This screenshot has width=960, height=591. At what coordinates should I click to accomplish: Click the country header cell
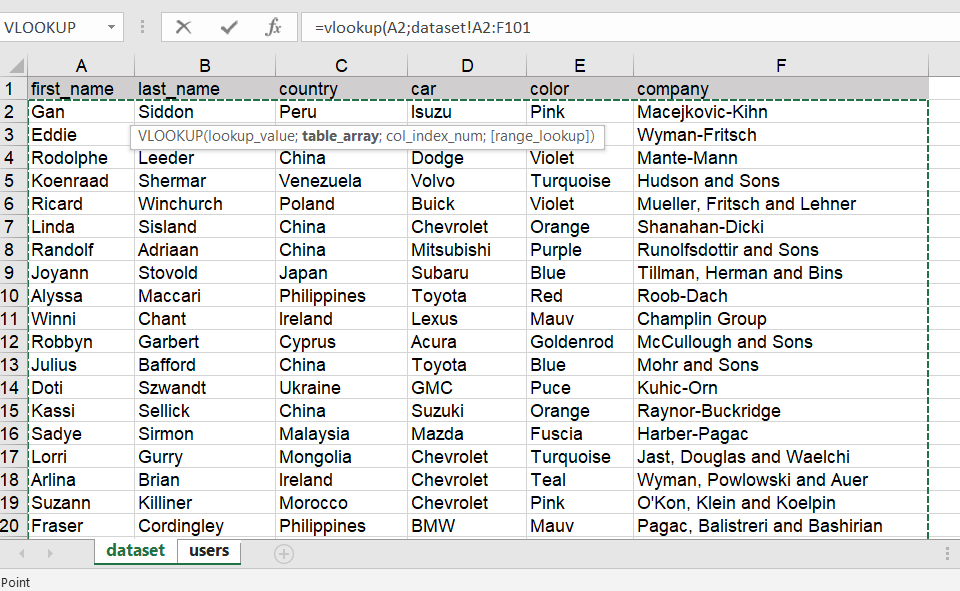[x=341, y=89]
